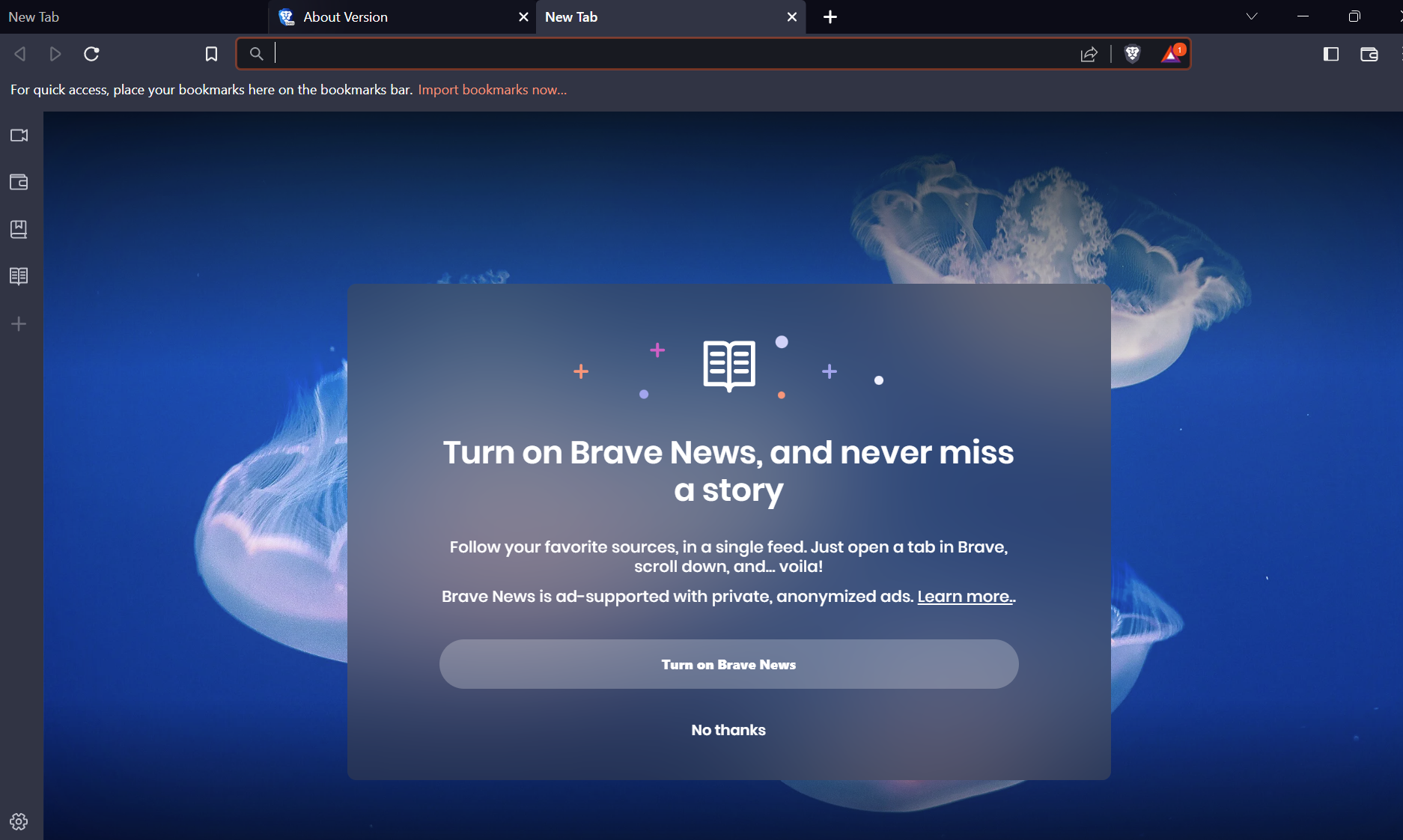Close the About Version tab
Viewport: 1403px width, 840px height.
523,16
